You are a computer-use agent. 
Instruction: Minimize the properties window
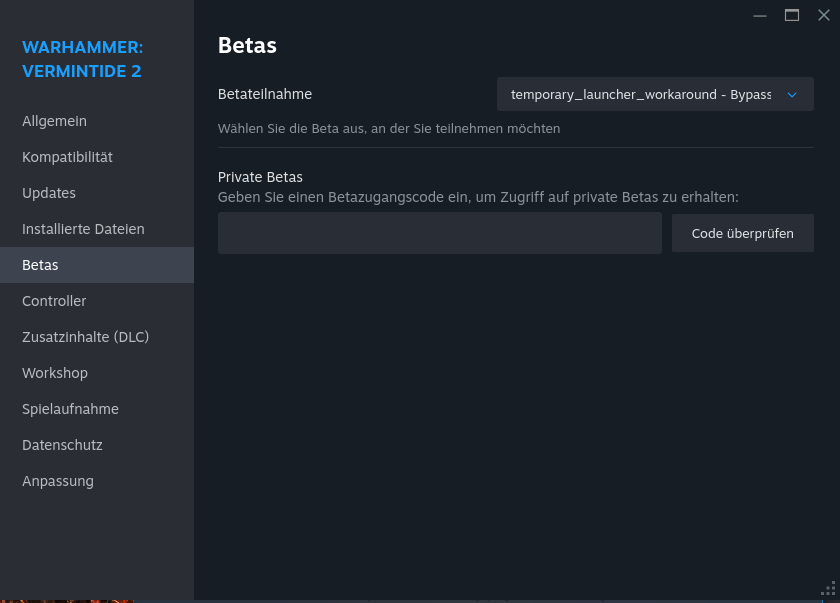coord(760,15)
